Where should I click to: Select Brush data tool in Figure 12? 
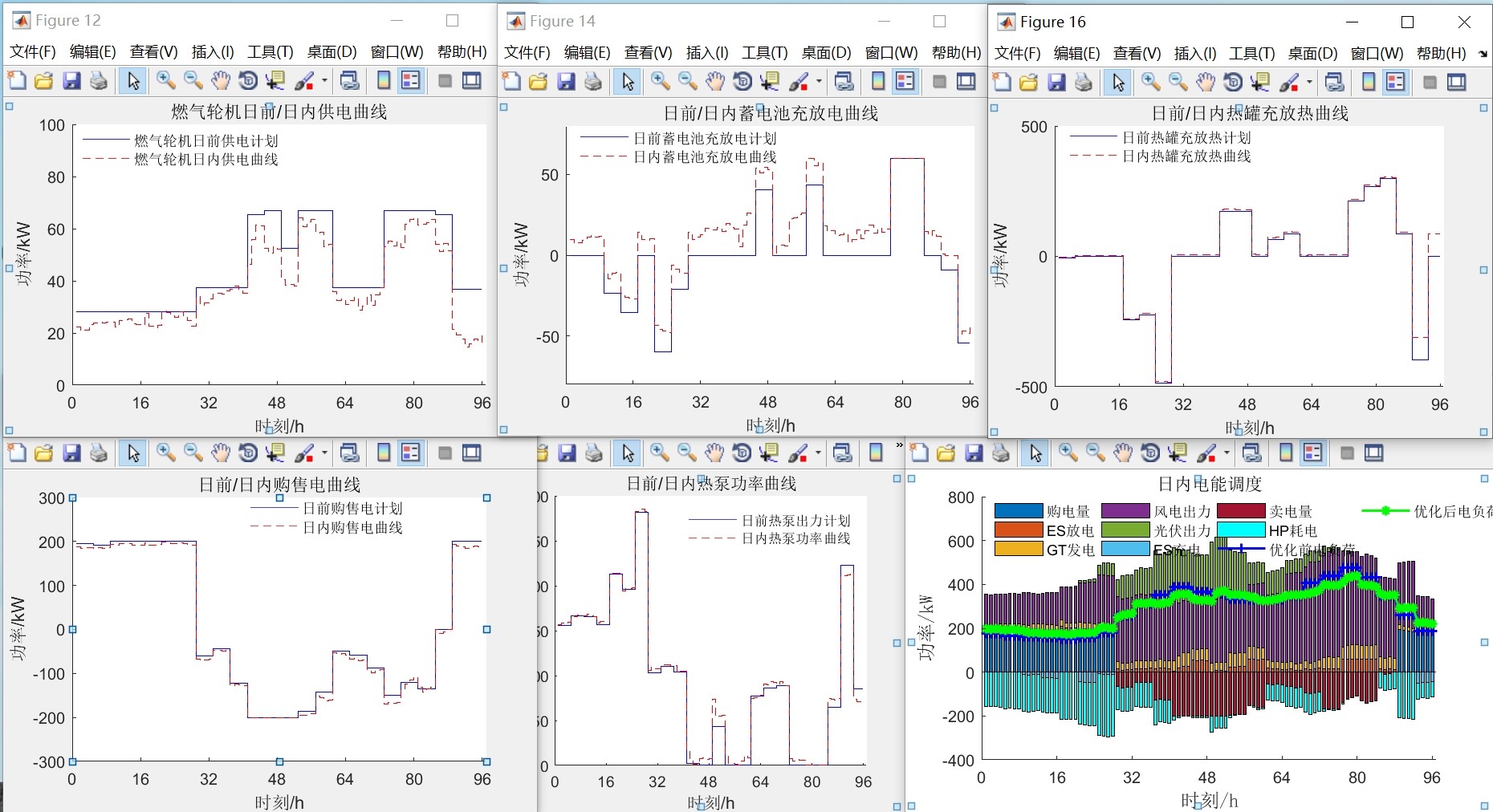click(305, 80)
